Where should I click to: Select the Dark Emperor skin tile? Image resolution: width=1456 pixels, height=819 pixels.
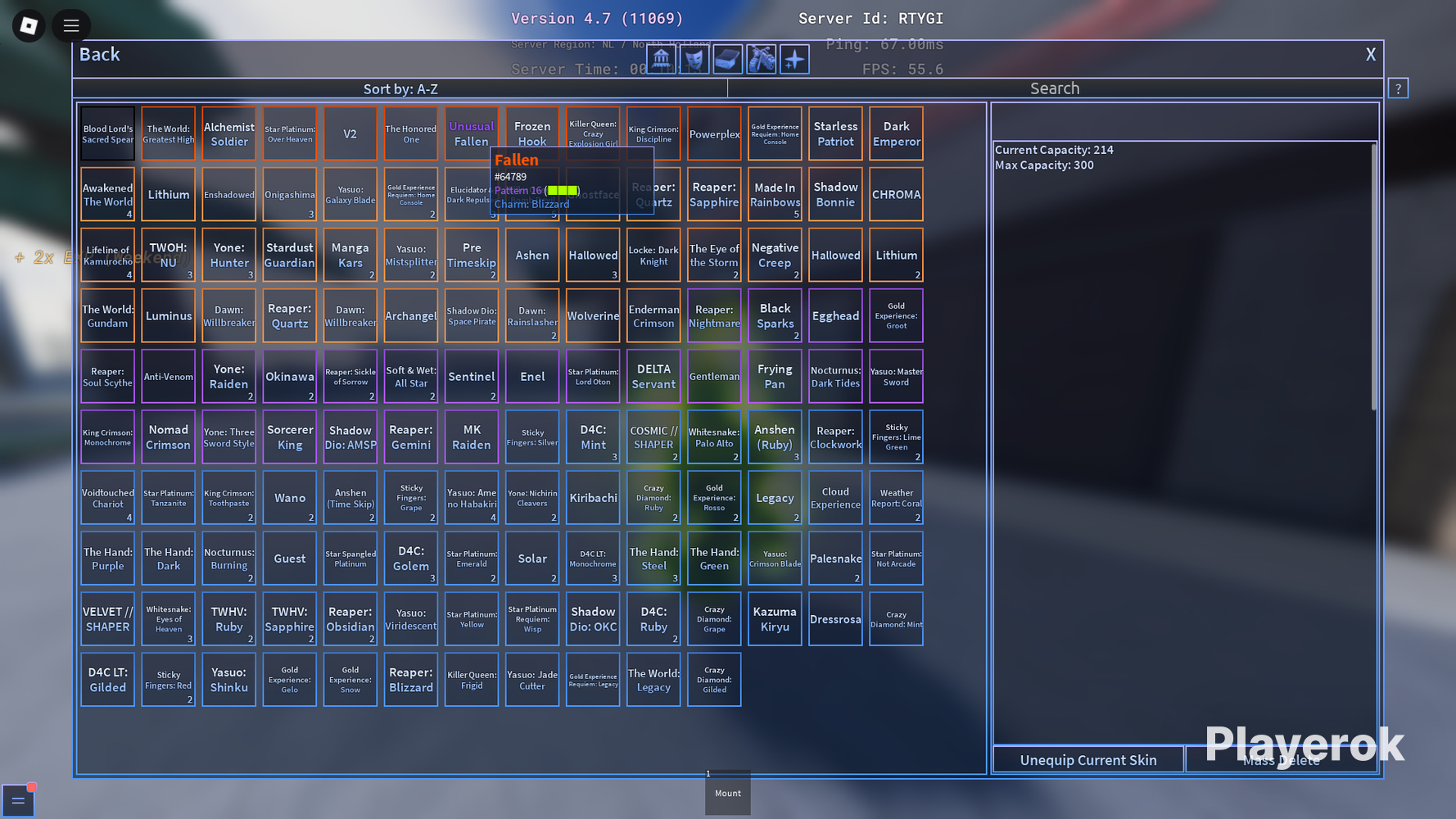pyautogui.click(x=896, y=133)
